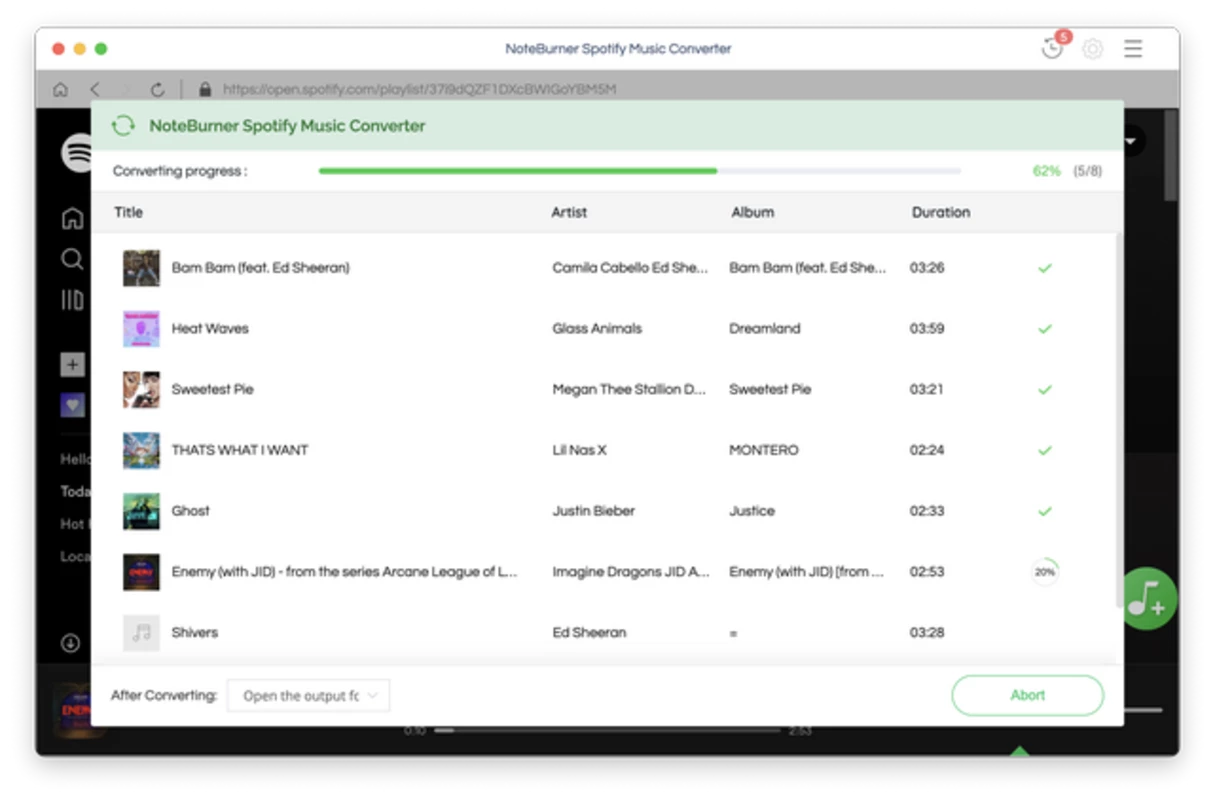Click checkmark for Ghost row
Viewport: 1215px width, 800px height.
pos(1045,511)
